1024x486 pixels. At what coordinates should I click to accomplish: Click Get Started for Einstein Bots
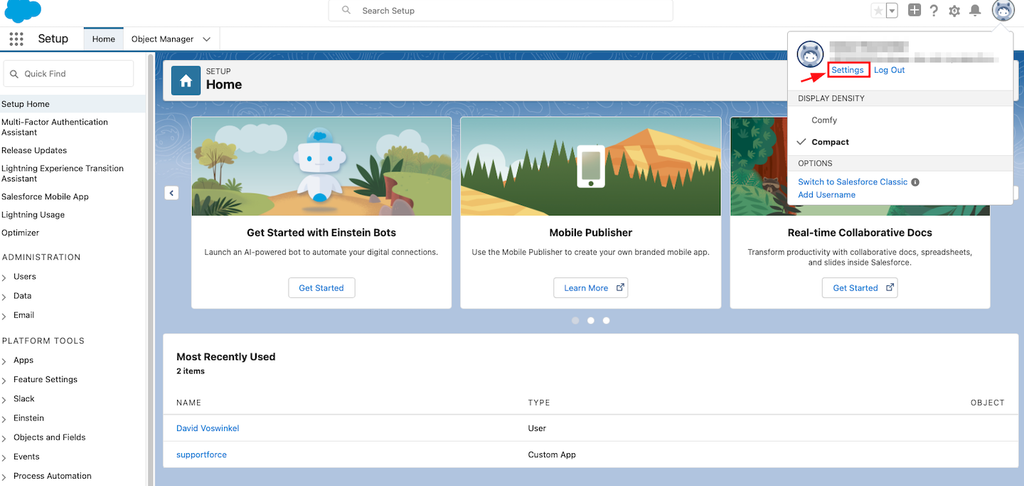pyautogui.click(x=321, y=287)
